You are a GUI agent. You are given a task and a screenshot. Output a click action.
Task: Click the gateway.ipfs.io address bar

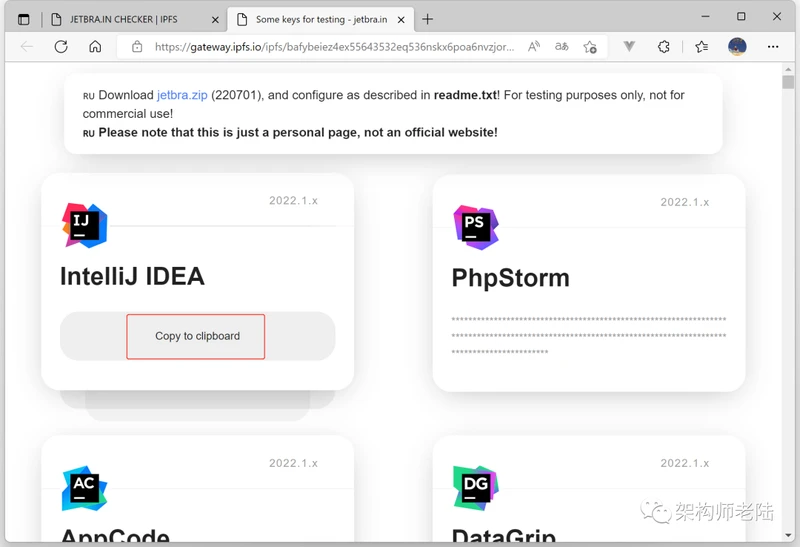[334, 47]
